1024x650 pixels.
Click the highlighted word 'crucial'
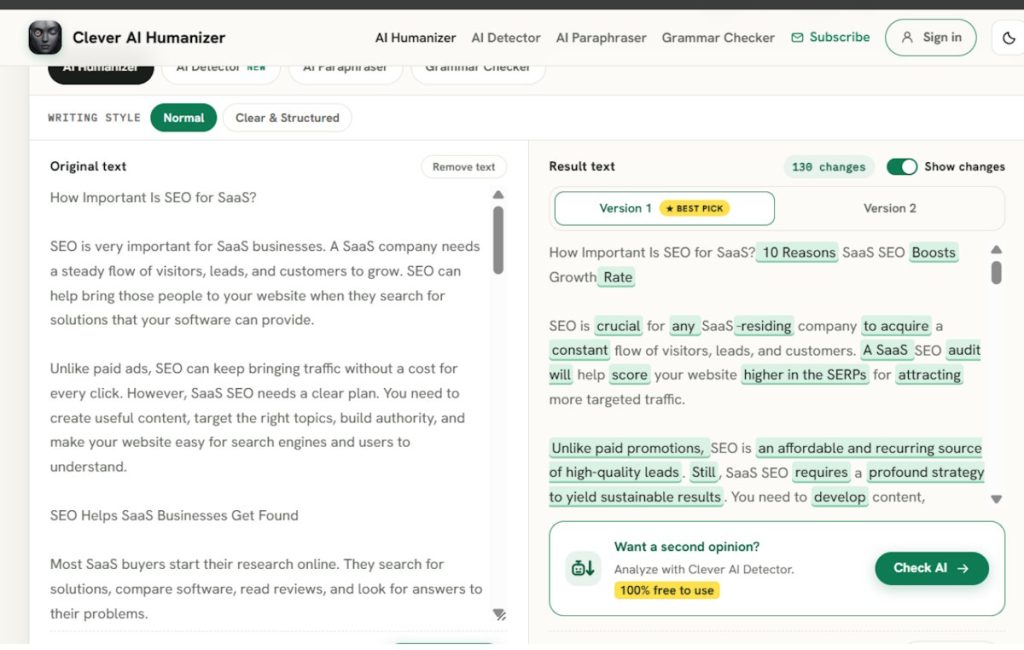pos(618,326)
